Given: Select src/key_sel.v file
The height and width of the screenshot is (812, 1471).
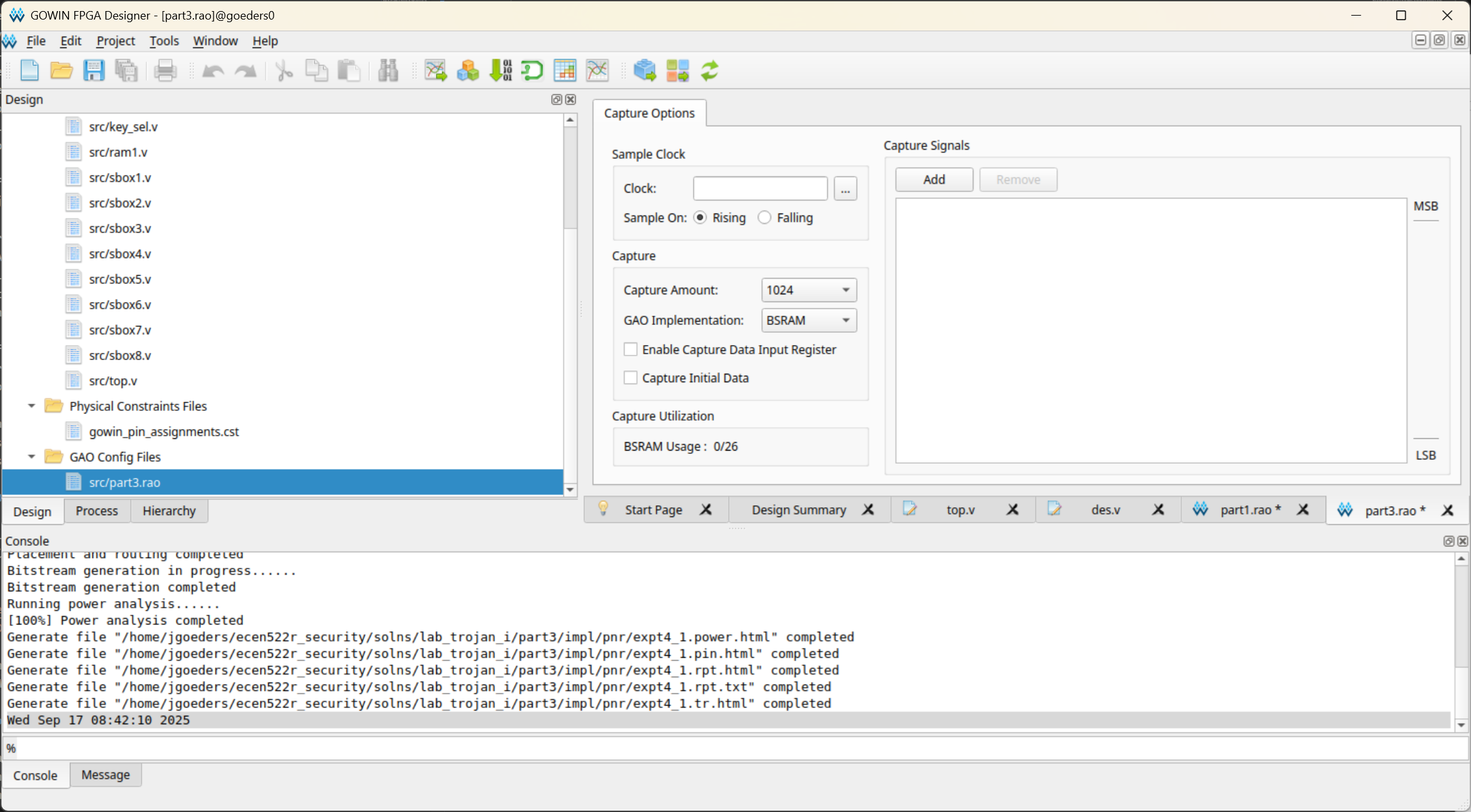Looking at the screenshot, I should tap(123, 127).
